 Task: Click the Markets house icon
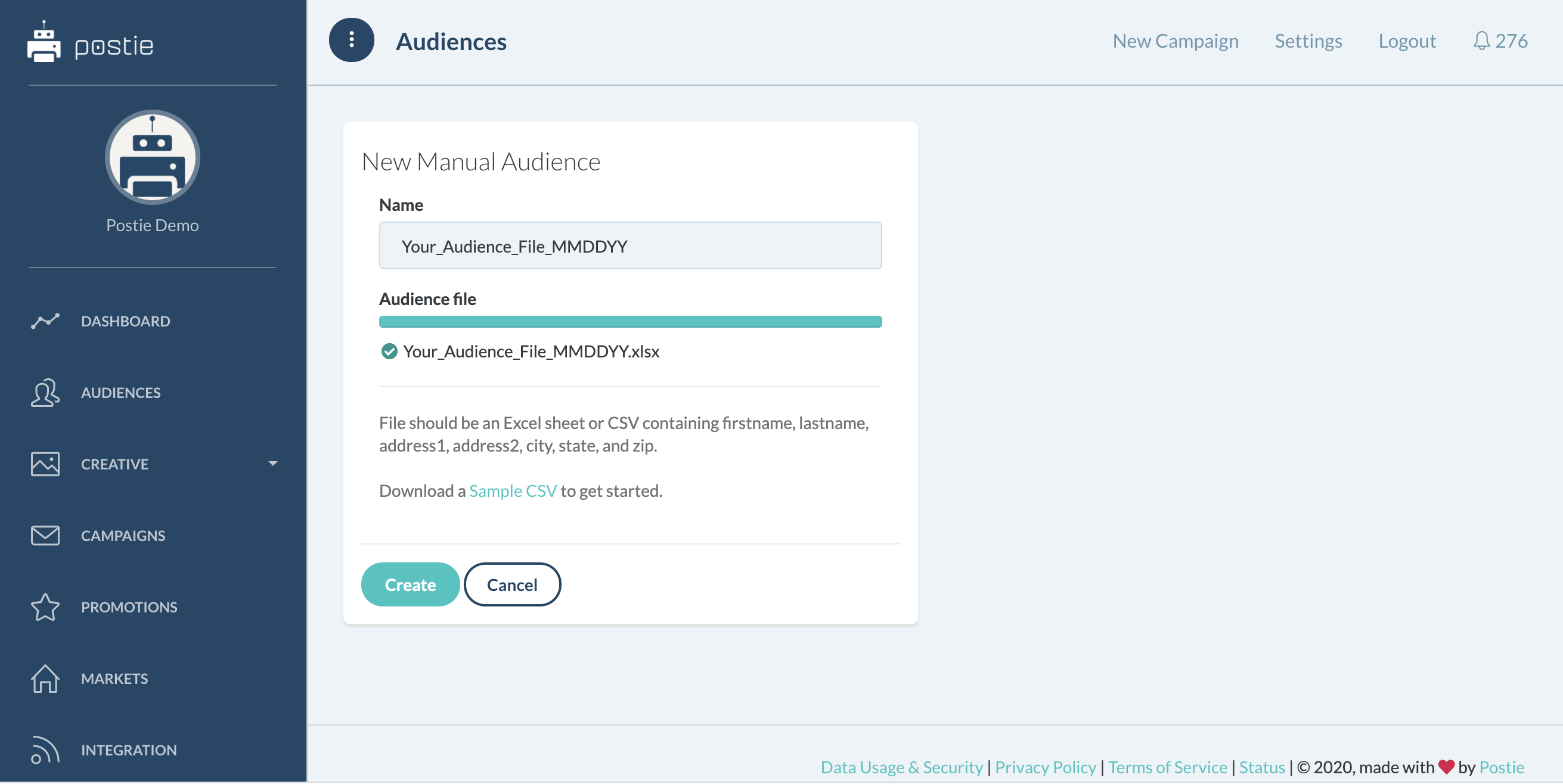[45, 679]
